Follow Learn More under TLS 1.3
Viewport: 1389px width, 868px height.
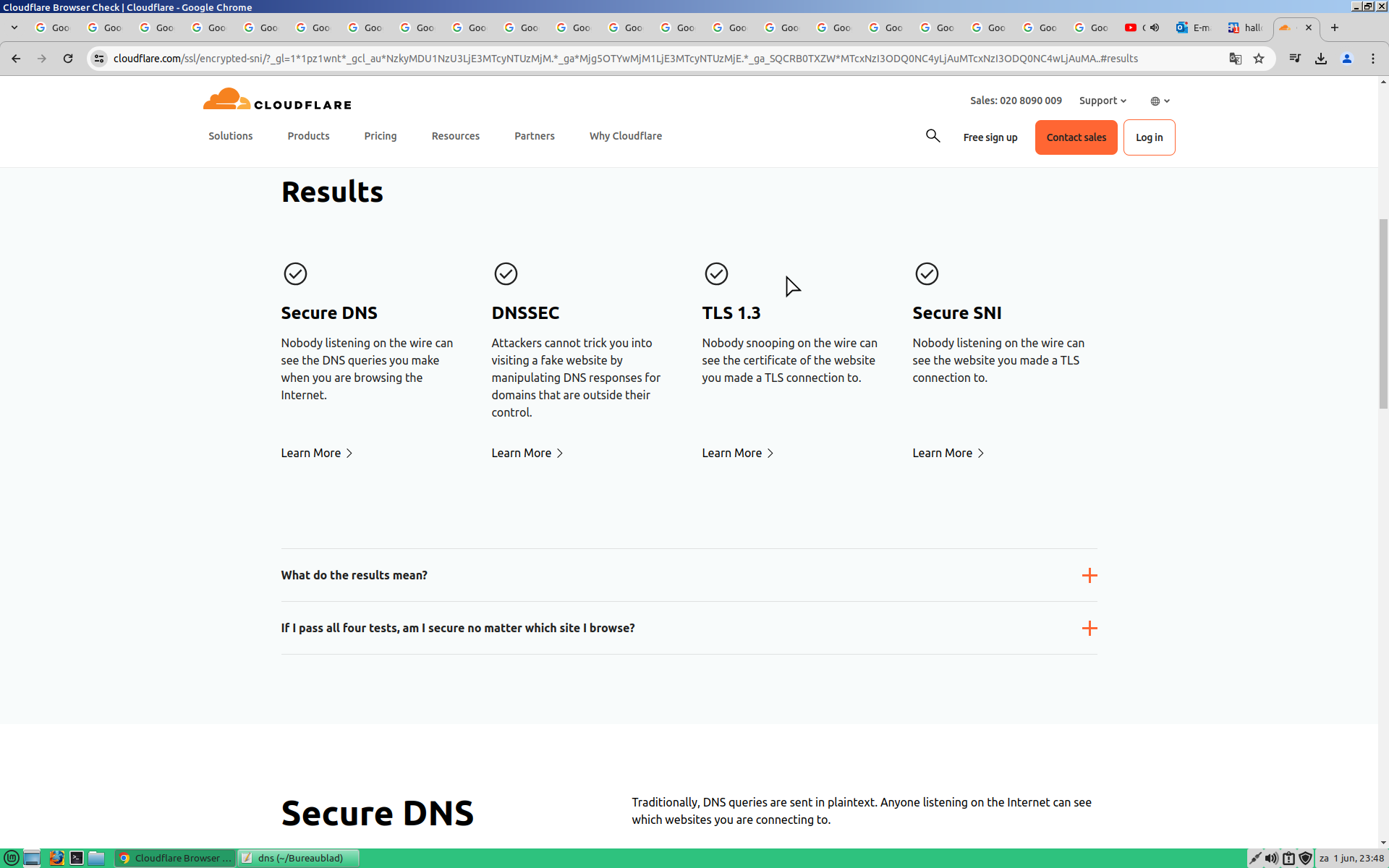pyautogui.click(x=738, y=453)
